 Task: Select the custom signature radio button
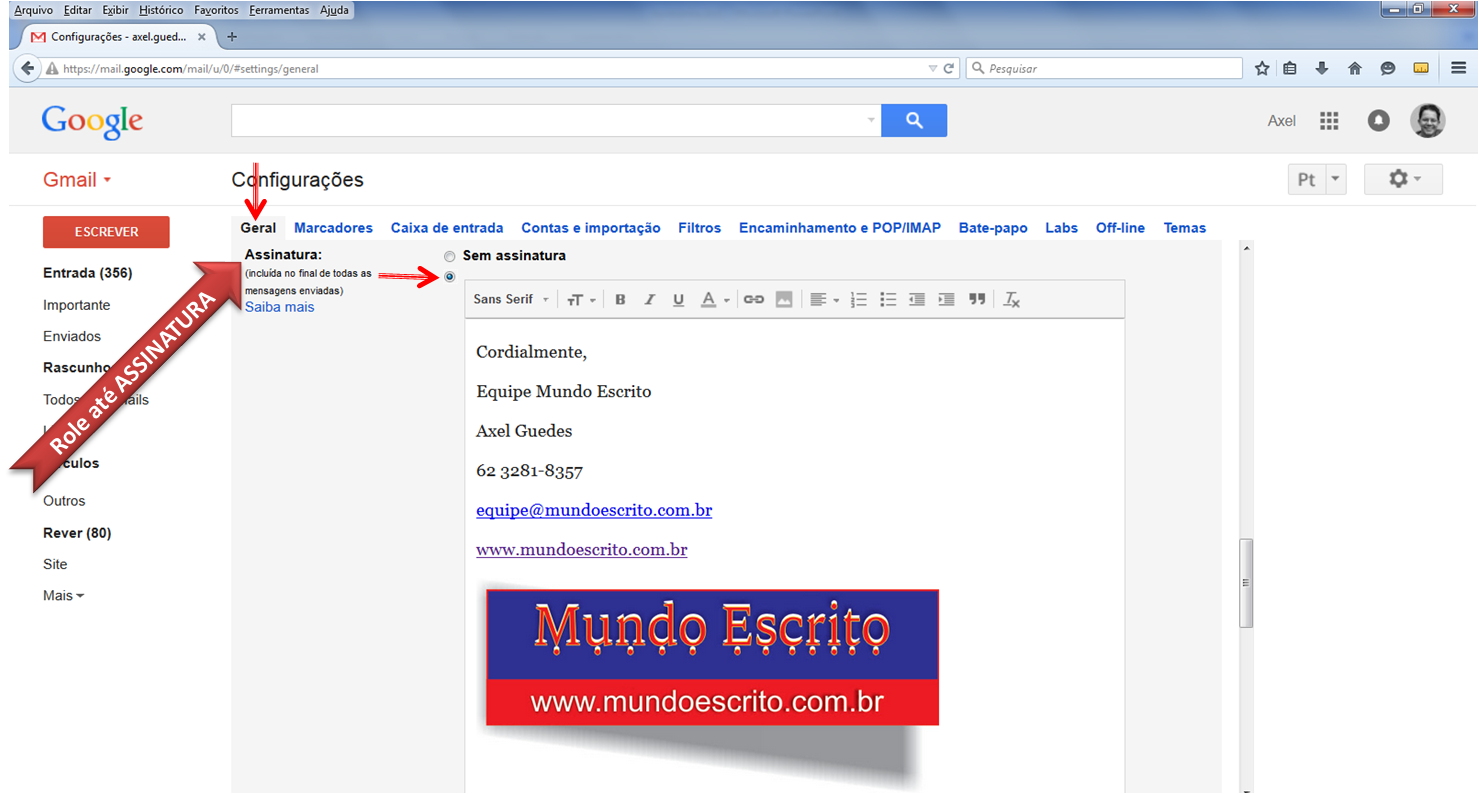click(x=449, y=277)
